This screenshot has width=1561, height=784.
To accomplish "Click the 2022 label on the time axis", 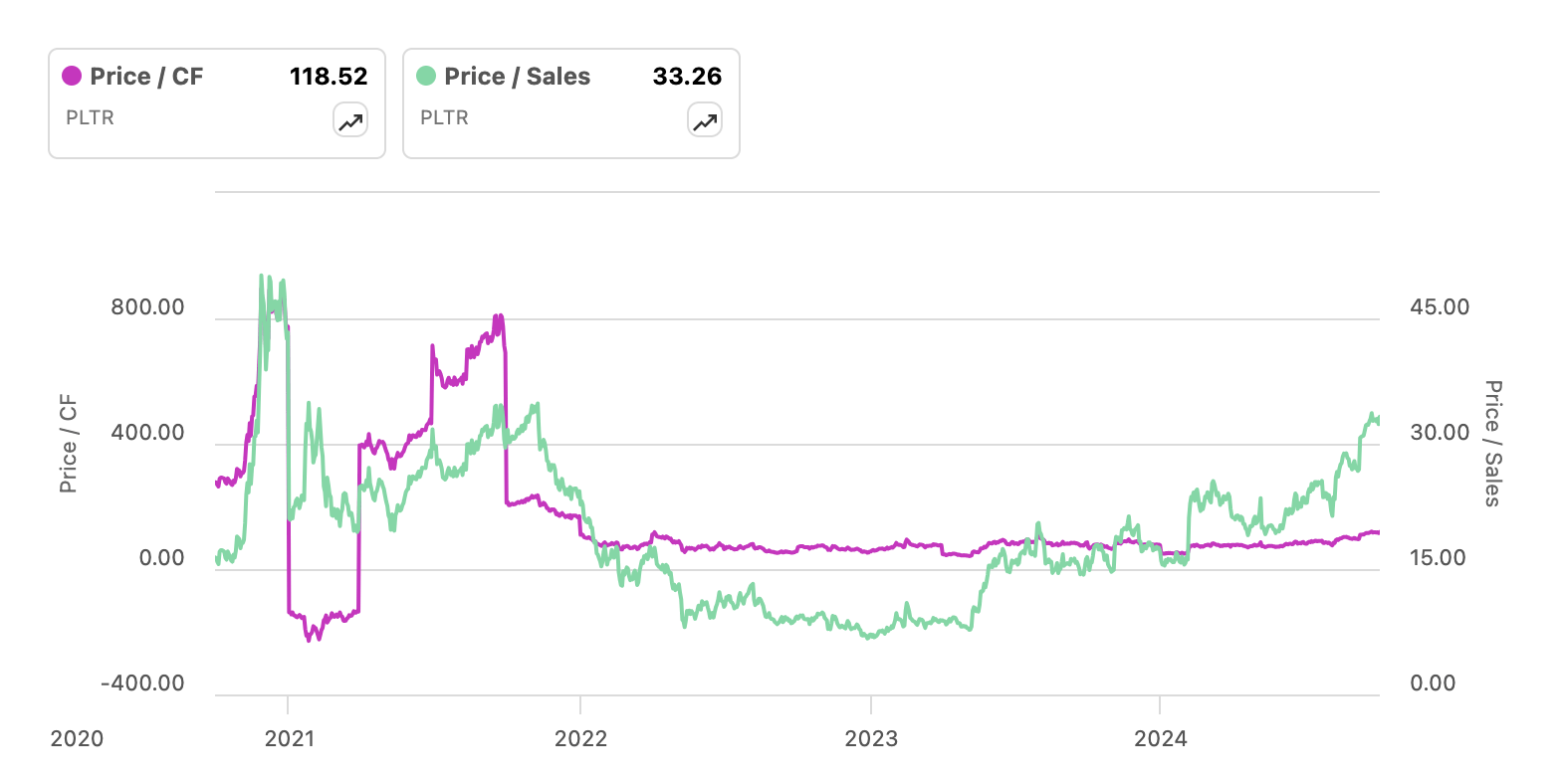I will pyautogui.click(x=580, y=738).
